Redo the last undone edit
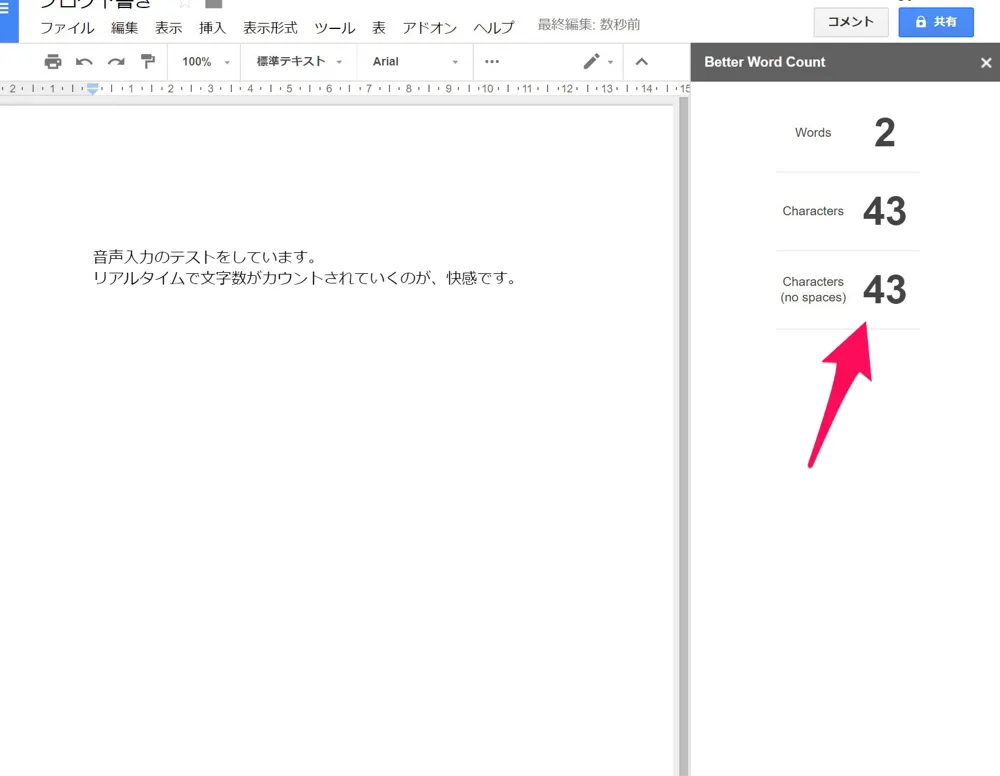This screenshot has width=1000, height=776. 116,62
